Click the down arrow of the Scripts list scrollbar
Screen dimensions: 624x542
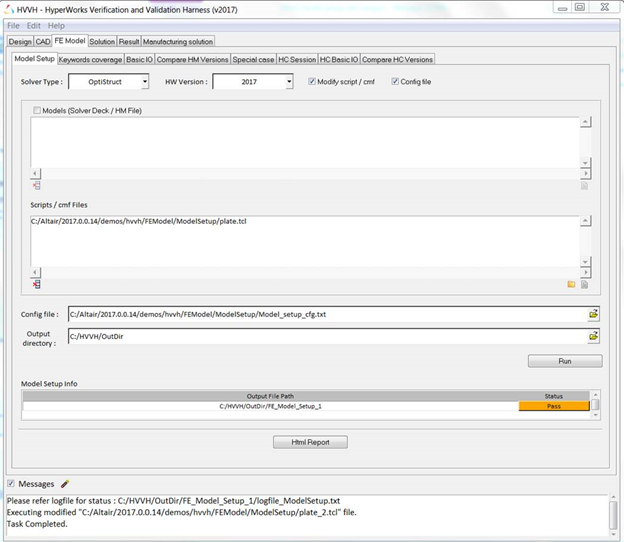(585, 262)
